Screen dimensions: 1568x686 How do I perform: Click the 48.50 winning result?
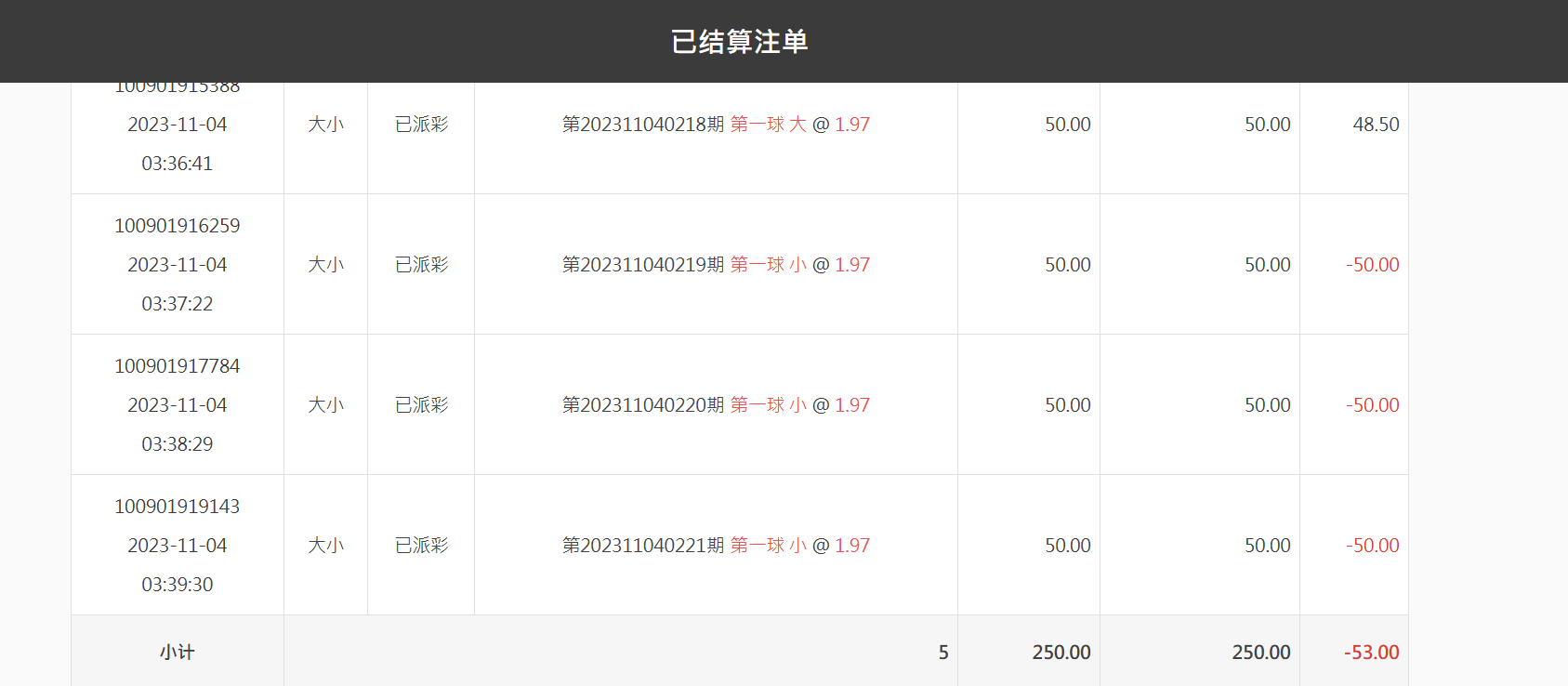click(x=1376, y=125)
